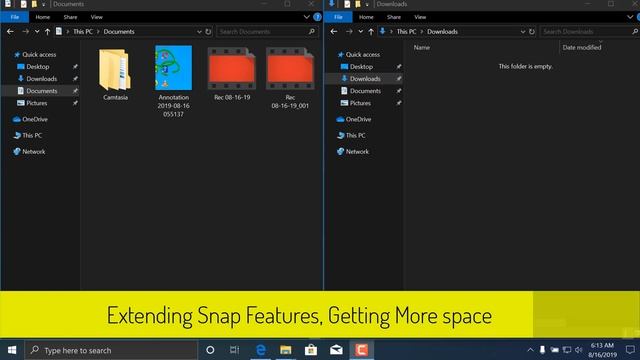Refresh the Downloads folder
Screen dimensions: 640x360
pos(532,31)
